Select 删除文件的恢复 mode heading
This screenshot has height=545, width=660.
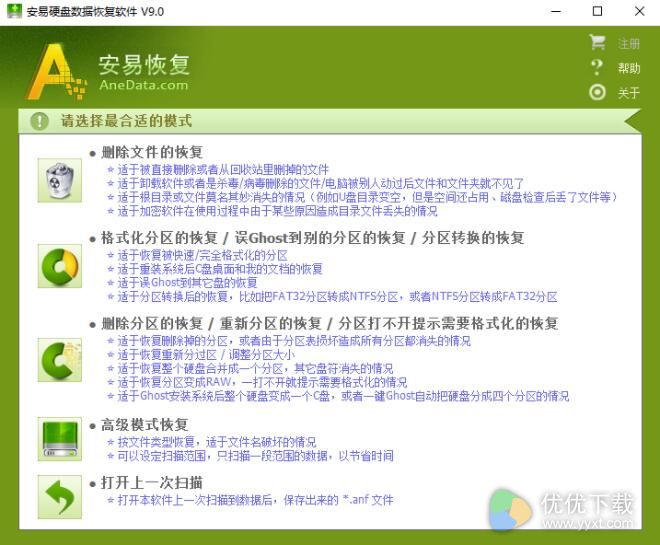click(152, 152)
